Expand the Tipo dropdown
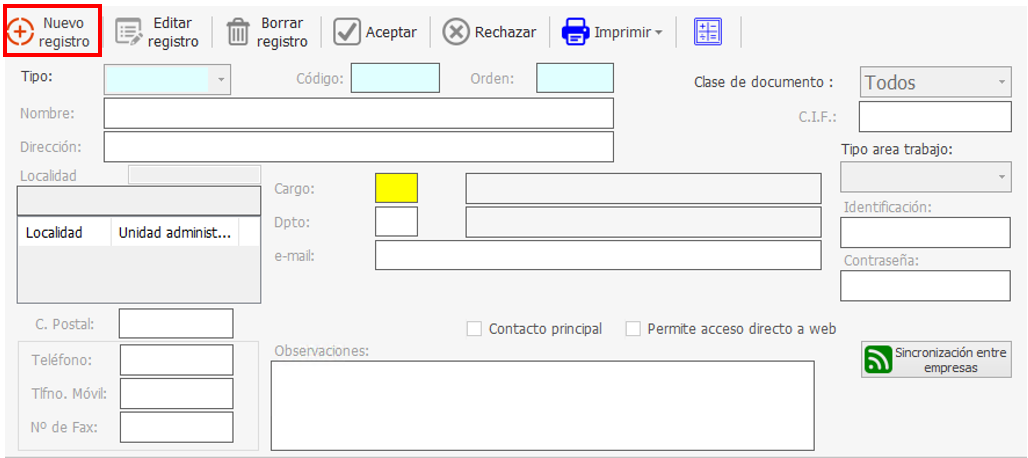The height and width of the screenshot is (458, 1028). click(x=220, y=79)
